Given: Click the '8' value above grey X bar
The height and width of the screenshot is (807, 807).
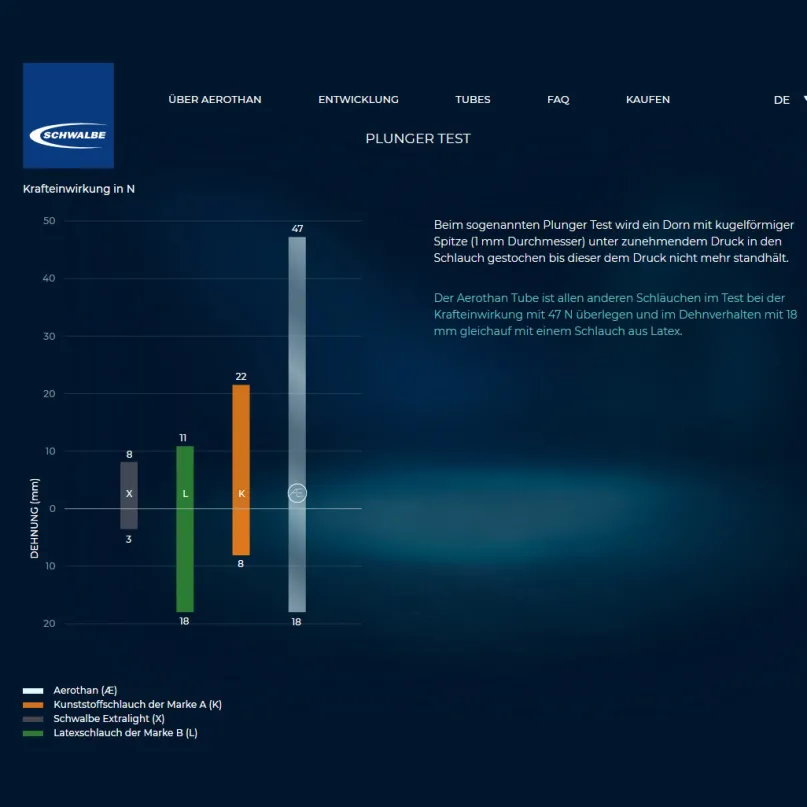Looking at the screenshot, I should [x=129, y=454].
